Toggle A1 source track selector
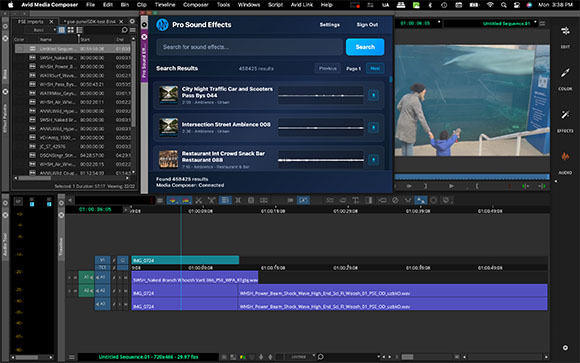Image resolution: width=580 pixels, height=363 pixels. tap(86, 277)
